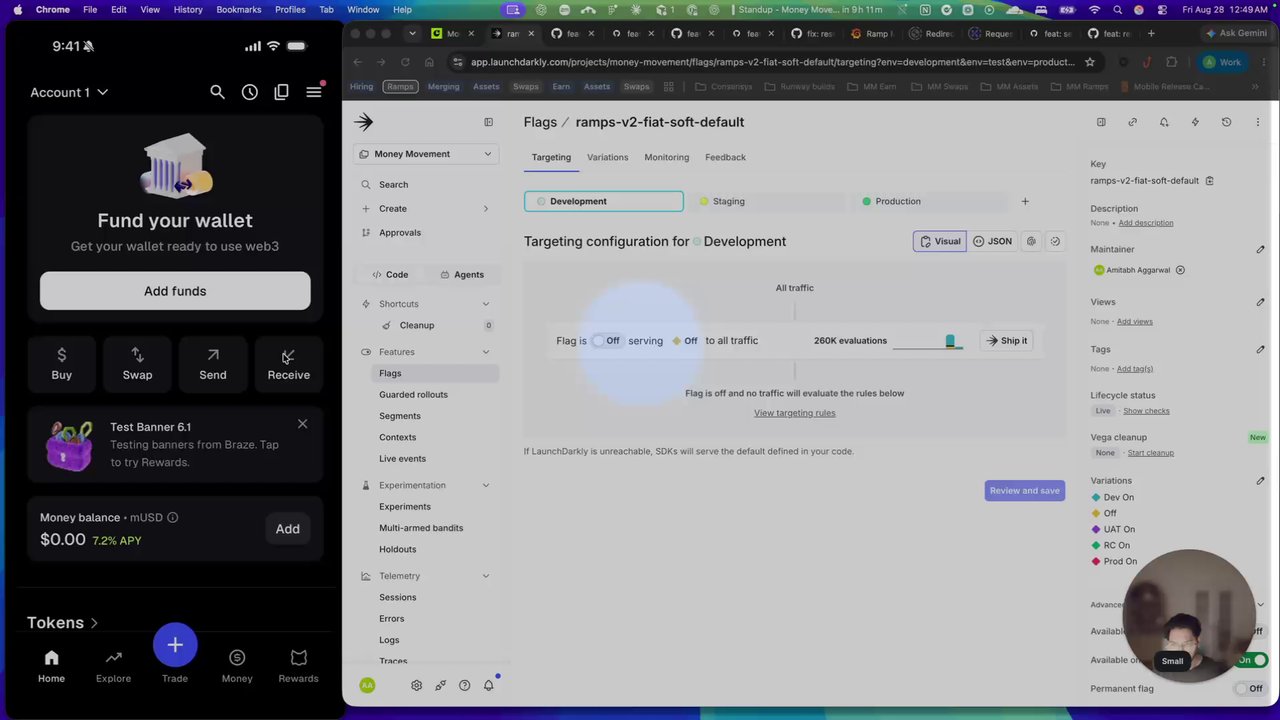
Task: Open Approvals in the sidebar
Action: pos(400,232)
